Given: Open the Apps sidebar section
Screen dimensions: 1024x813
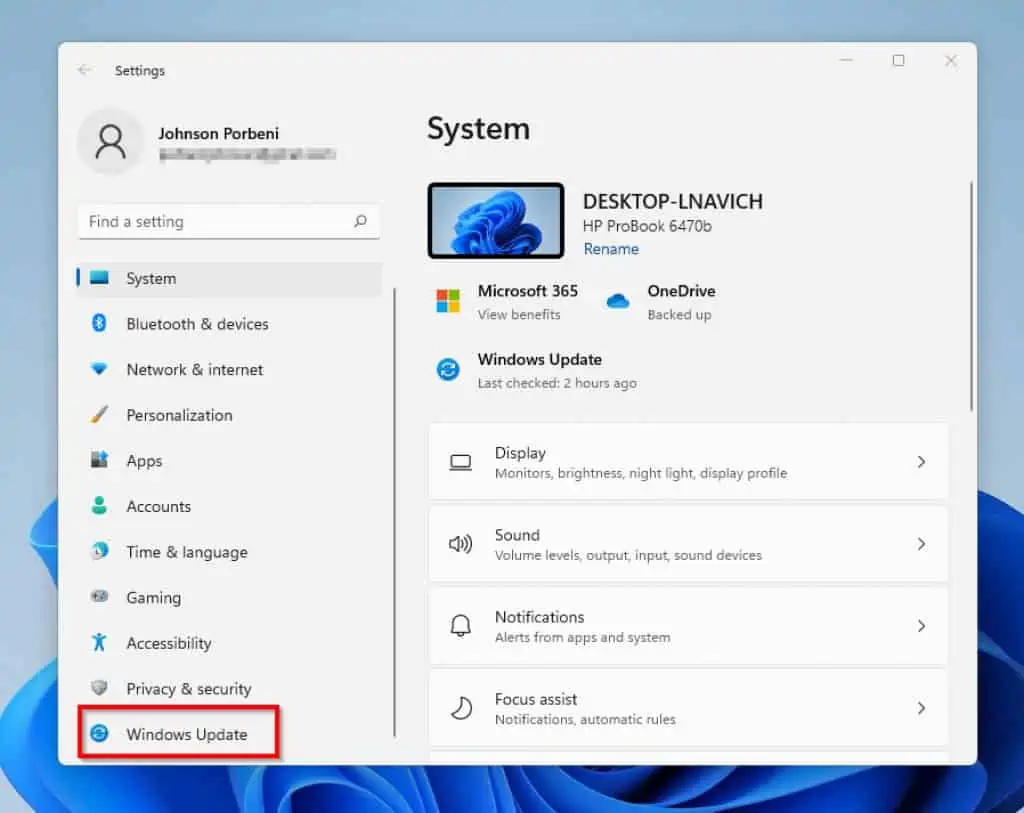Looking at the screenshot, I should (144, 460).
